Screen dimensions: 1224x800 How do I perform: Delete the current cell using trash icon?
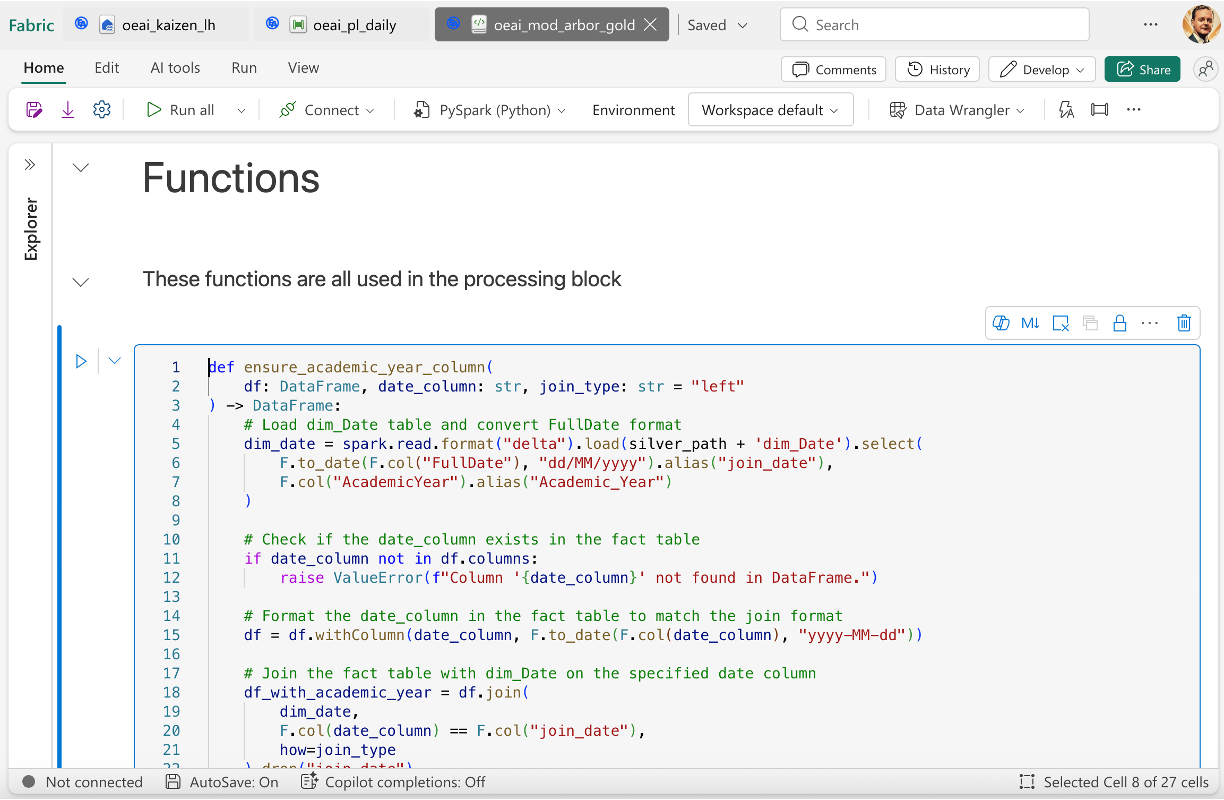tap(1184, 322)
